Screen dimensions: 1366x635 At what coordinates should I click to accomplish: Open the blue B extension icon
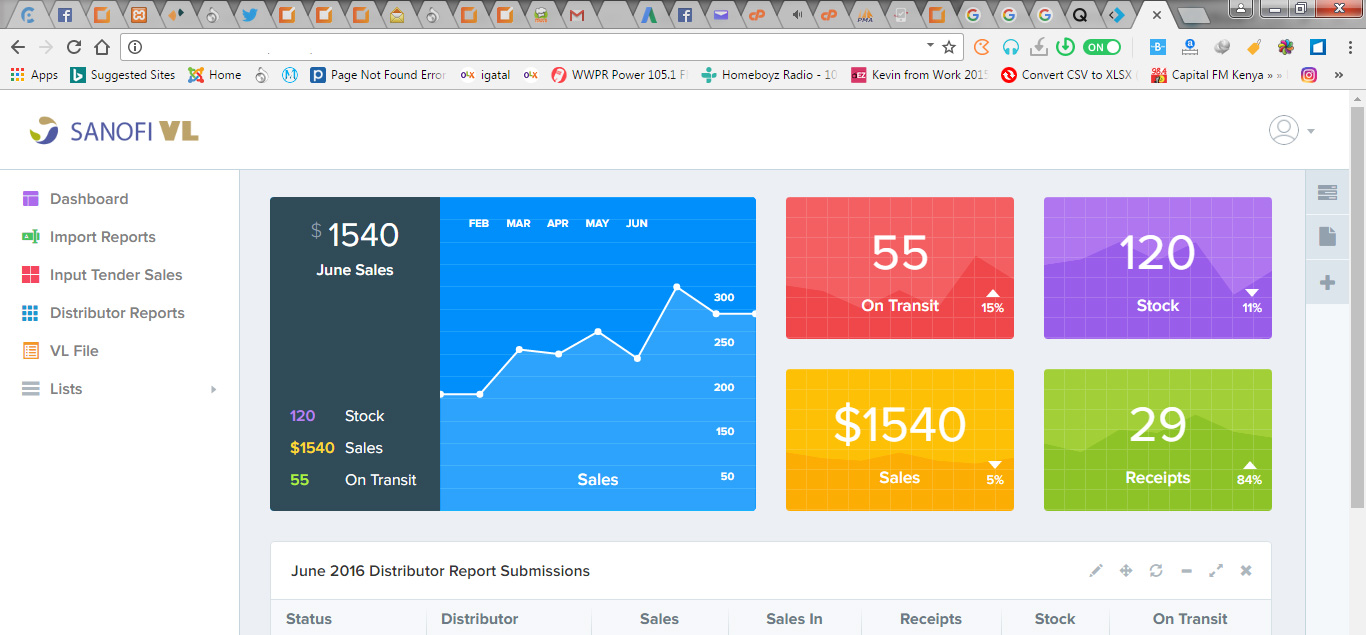(1158, 47)
